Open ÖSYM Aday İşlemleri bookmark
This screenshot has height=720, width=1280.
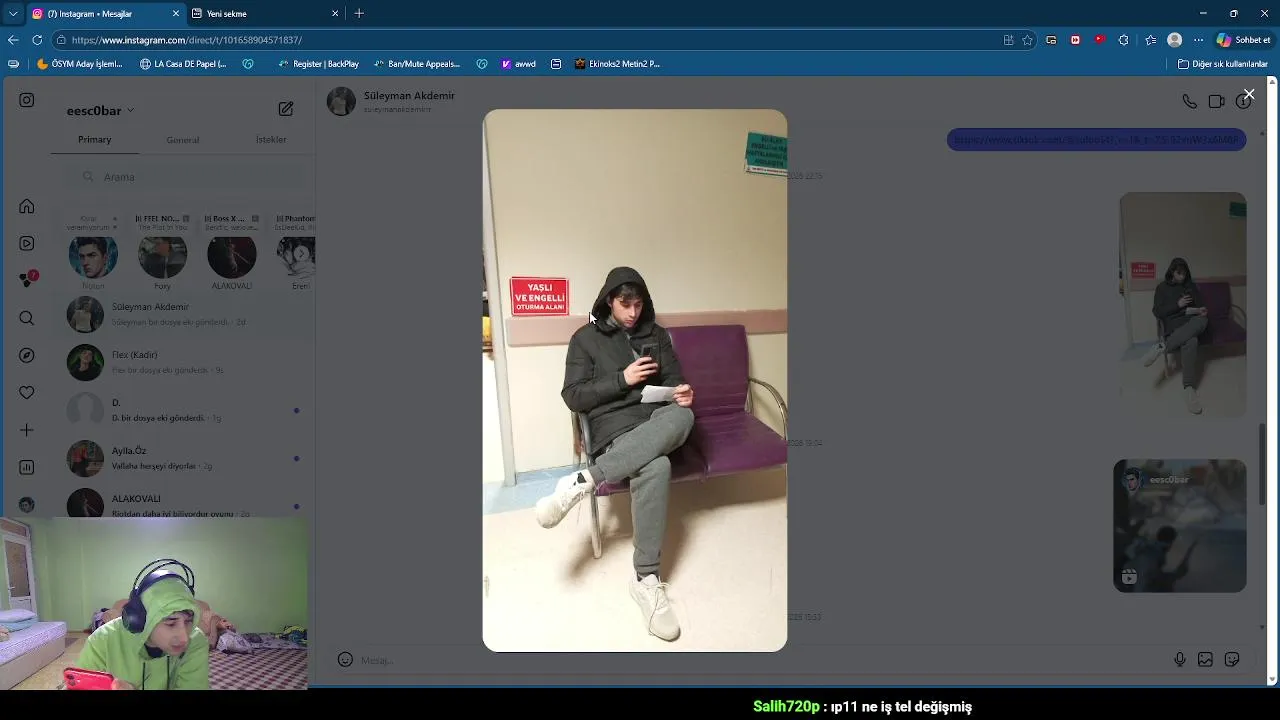pos(80,64)
